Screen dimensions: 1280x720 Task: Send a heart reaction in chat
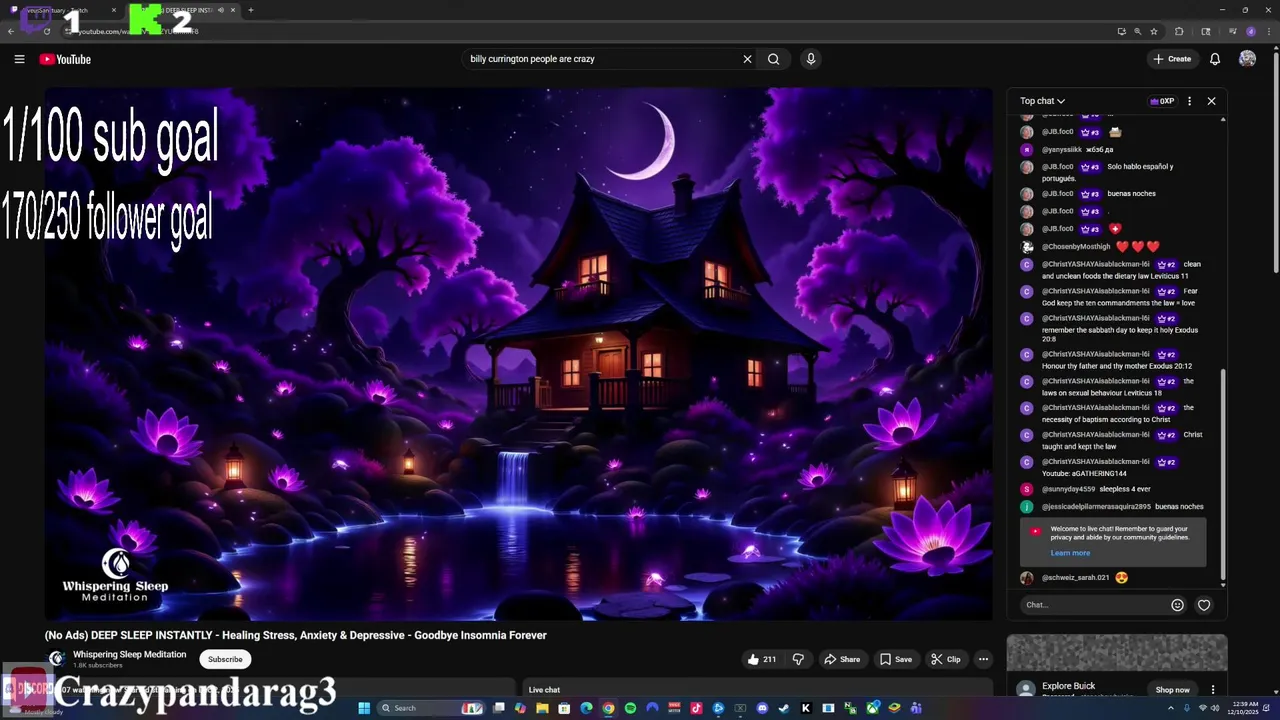1204,605
